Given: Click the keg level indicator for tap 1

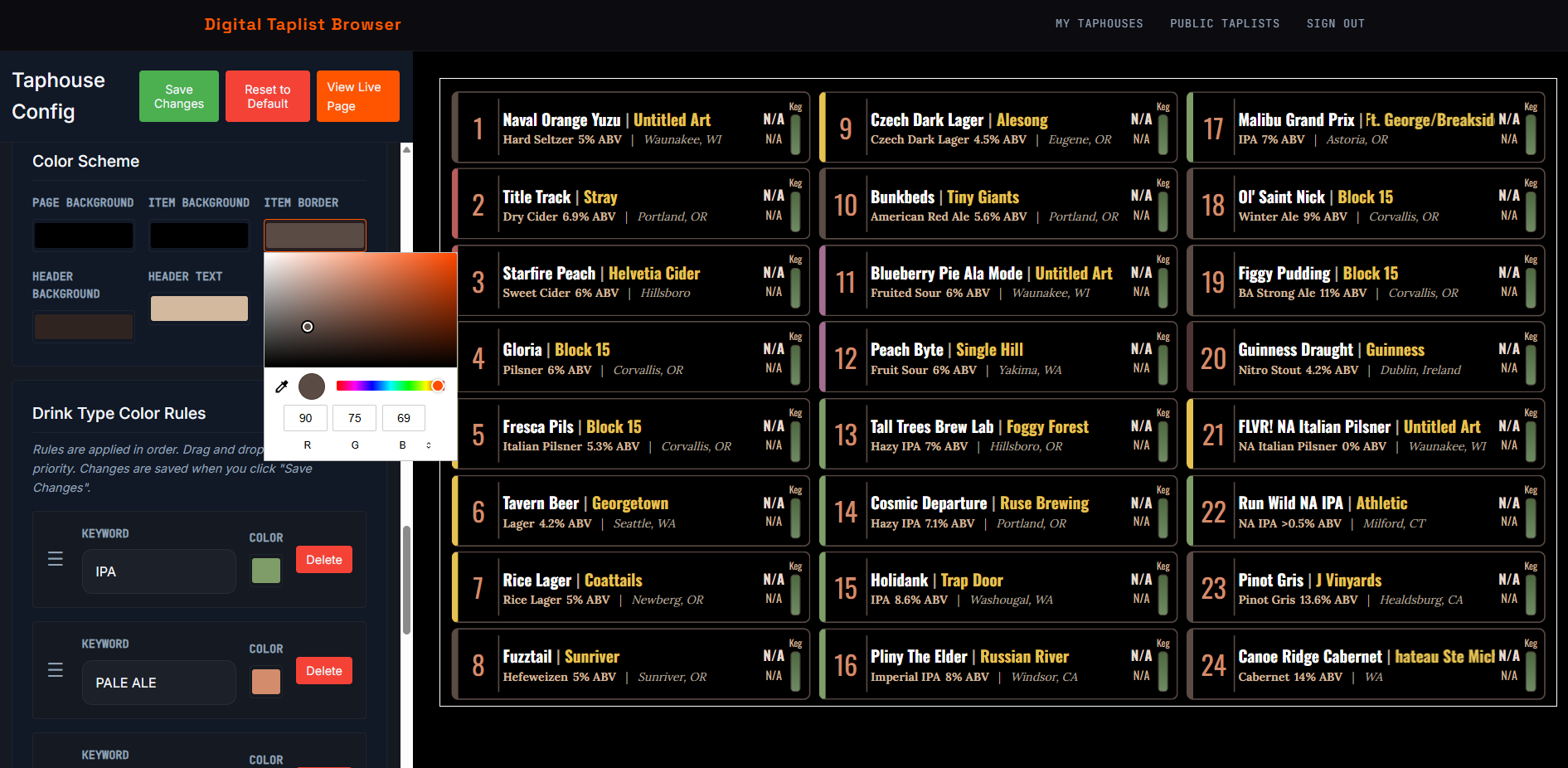Looking at the screenshot, I should coord(795,134).
